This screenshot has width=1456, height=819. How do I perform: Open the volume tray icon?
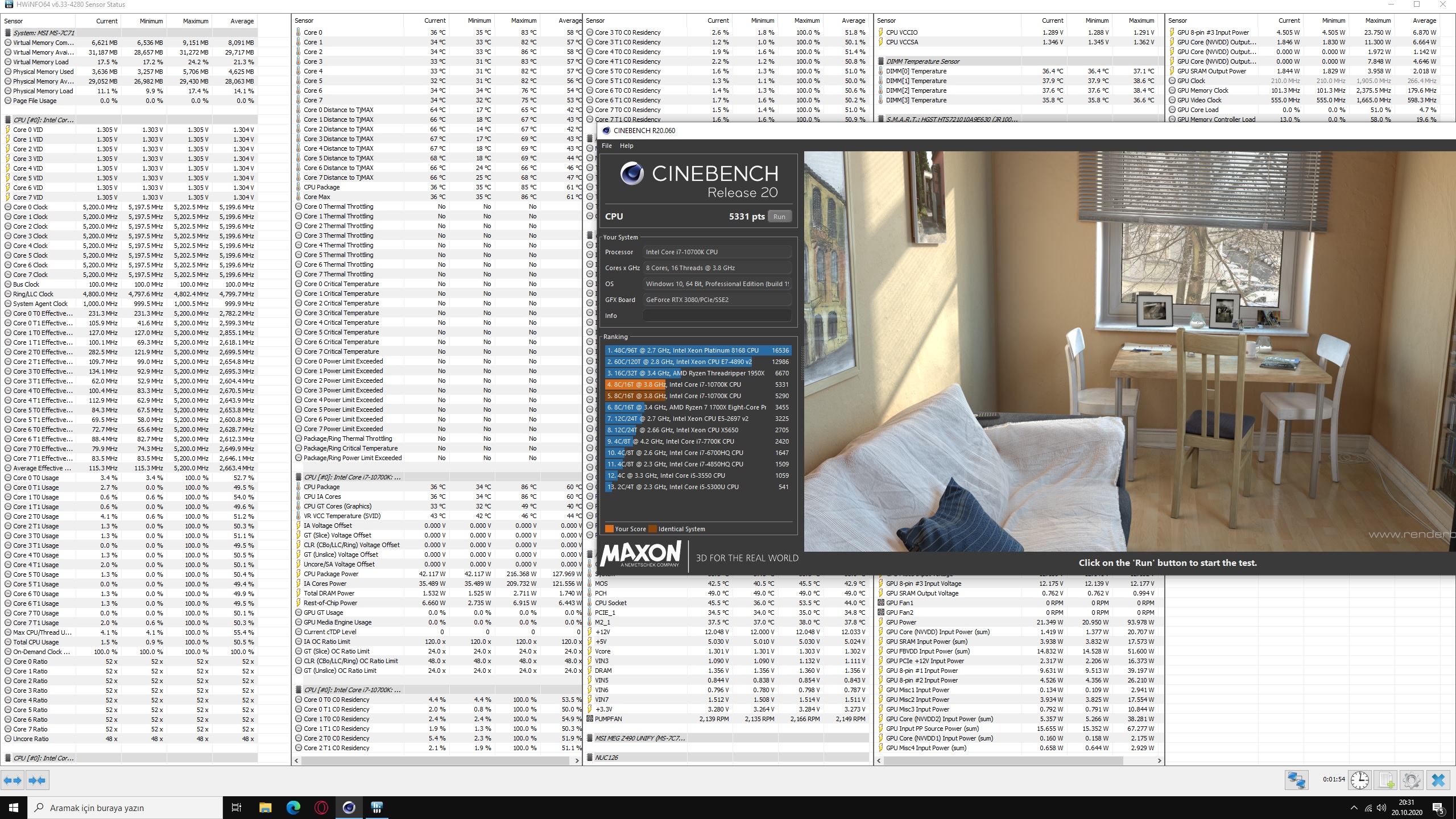1381,808
